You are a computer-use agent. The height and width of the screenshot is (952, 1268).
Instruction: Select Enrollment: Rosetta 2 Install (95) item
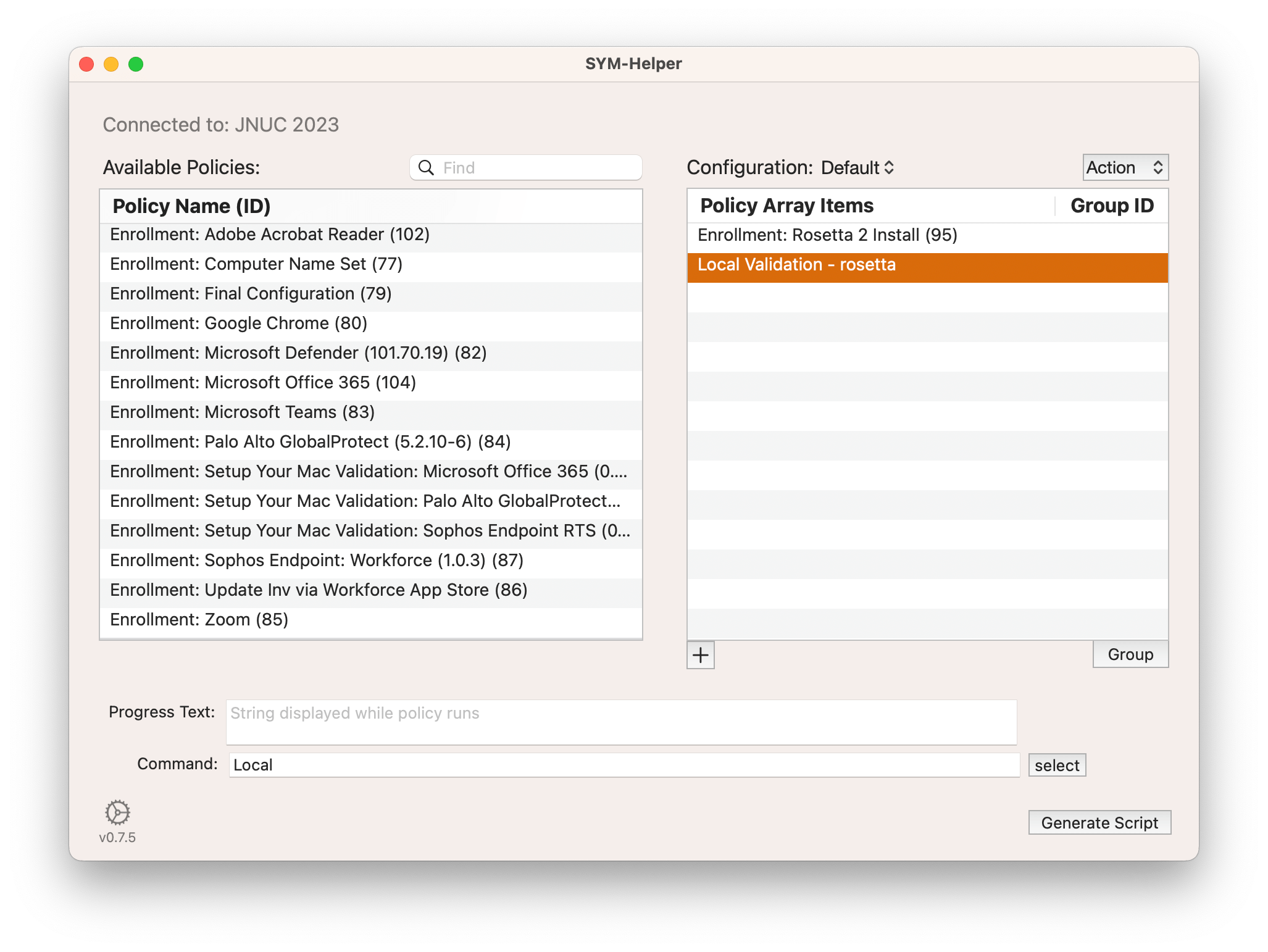(x=827, y=235)
